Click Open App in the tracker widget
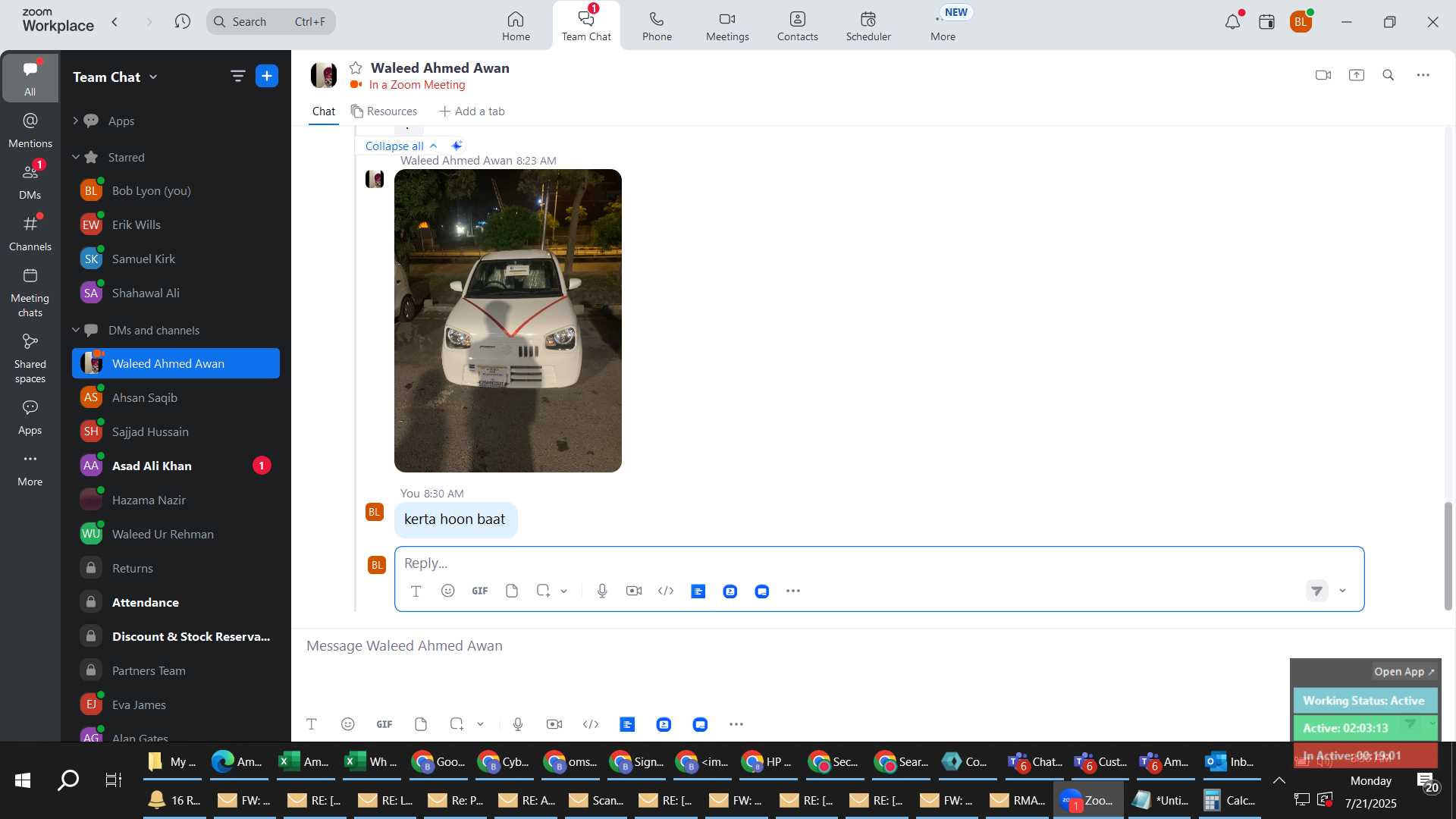Screen dimensions: 1456x819 [x=1404, y=672]
